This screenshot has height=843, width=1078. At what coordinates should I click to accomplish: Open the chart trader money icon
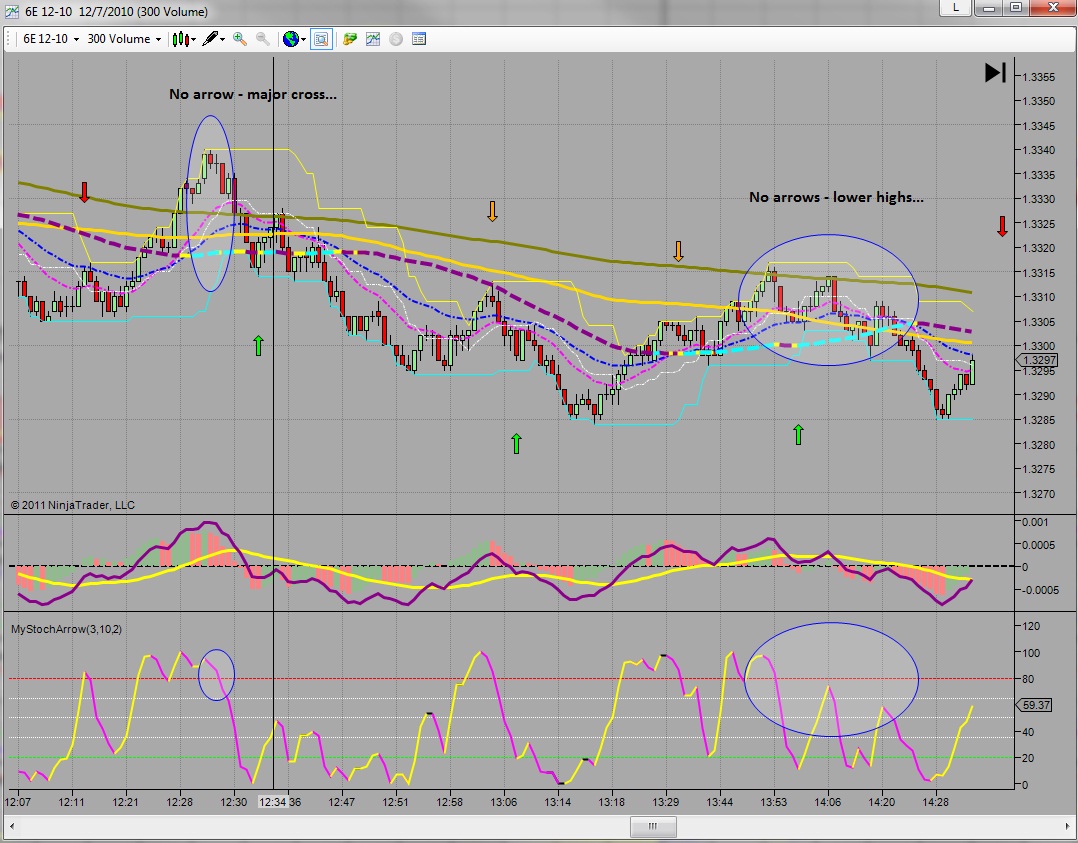(x=350, y=39)
